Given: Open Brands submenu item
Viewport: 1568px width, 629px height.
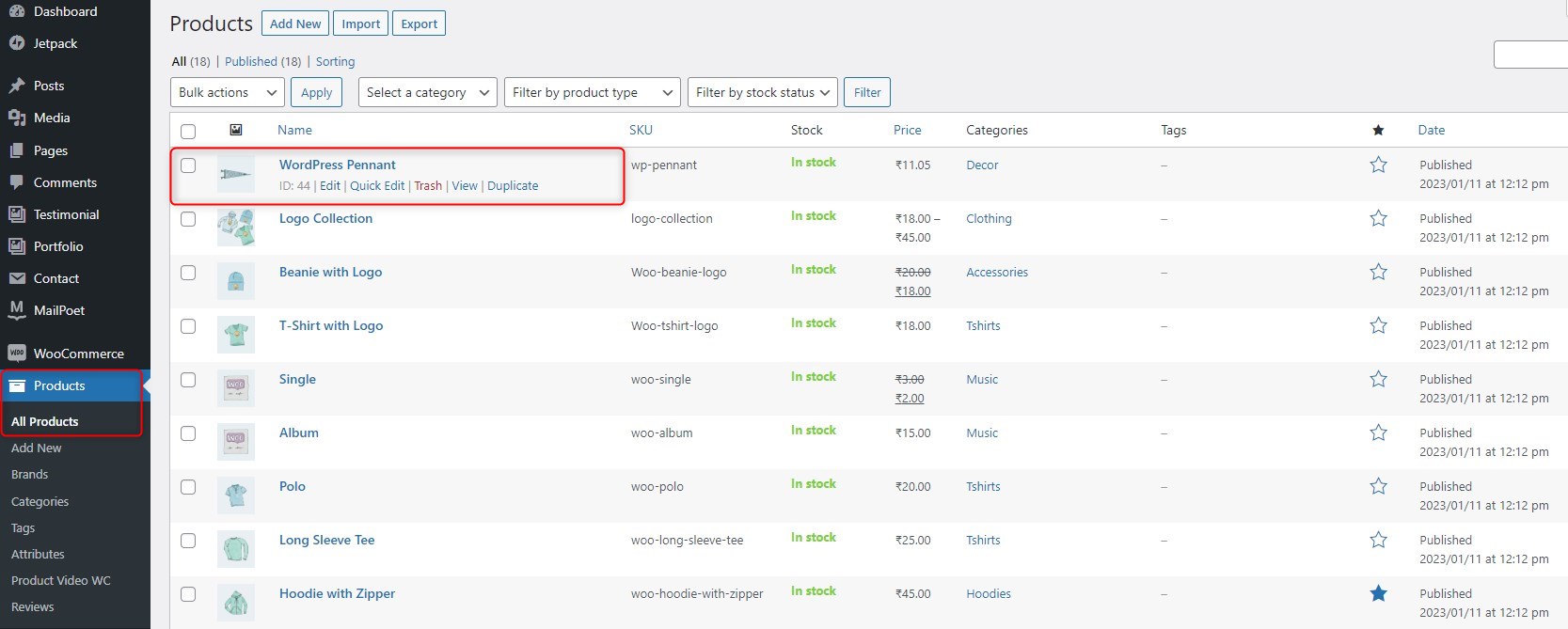Looking at the screenshot, I should (30, 474).
